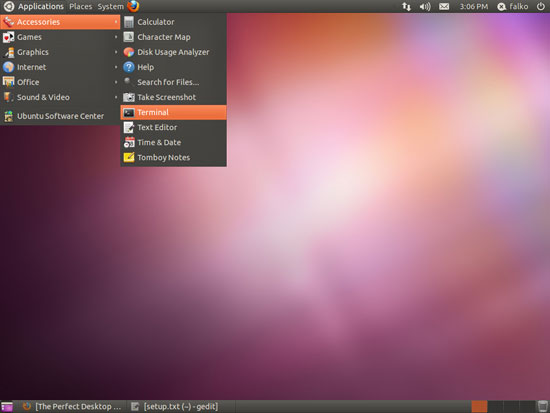Open Text Editor
Viewport: 550px width, 413px height.
pos(174,127)
